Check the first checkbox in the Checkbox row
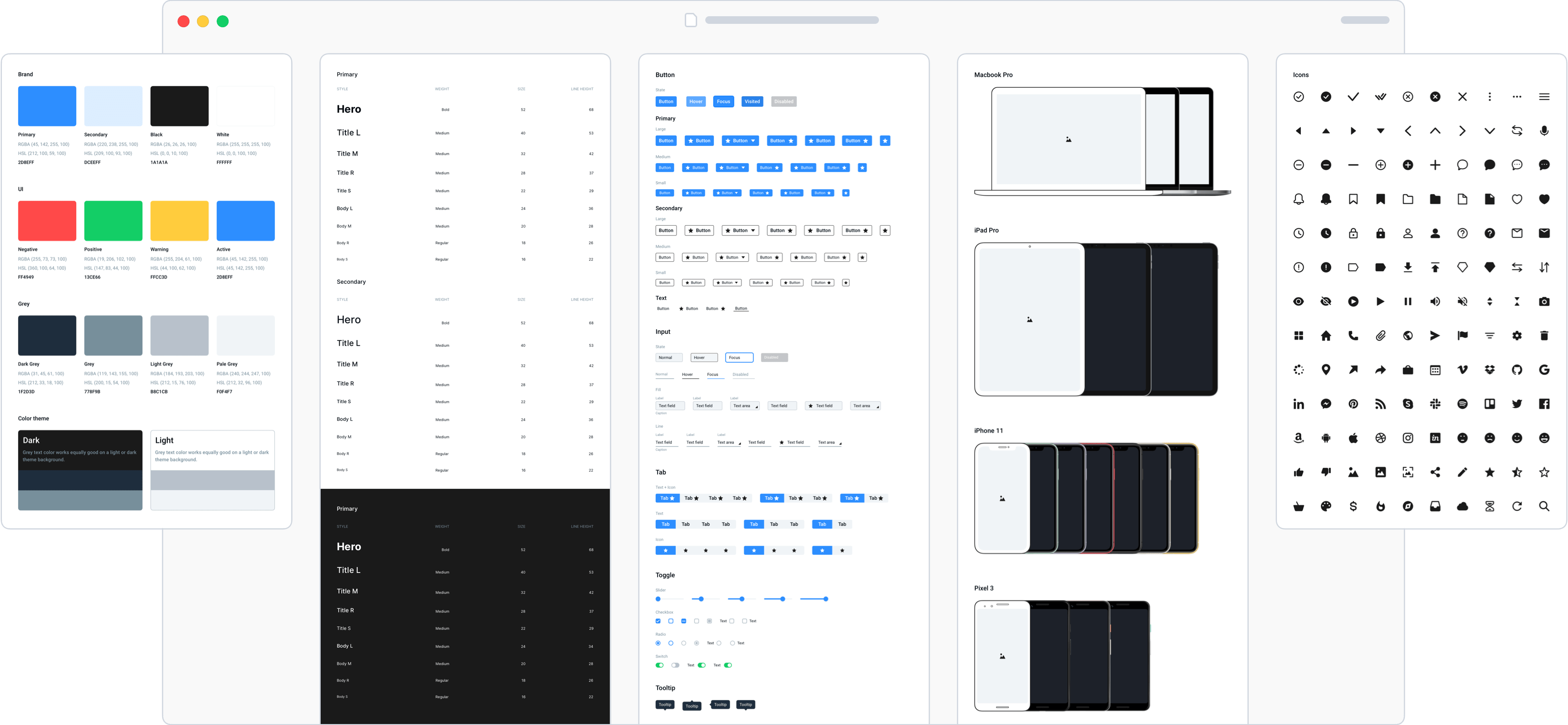1568x725 pixels. tap(658, 621)
